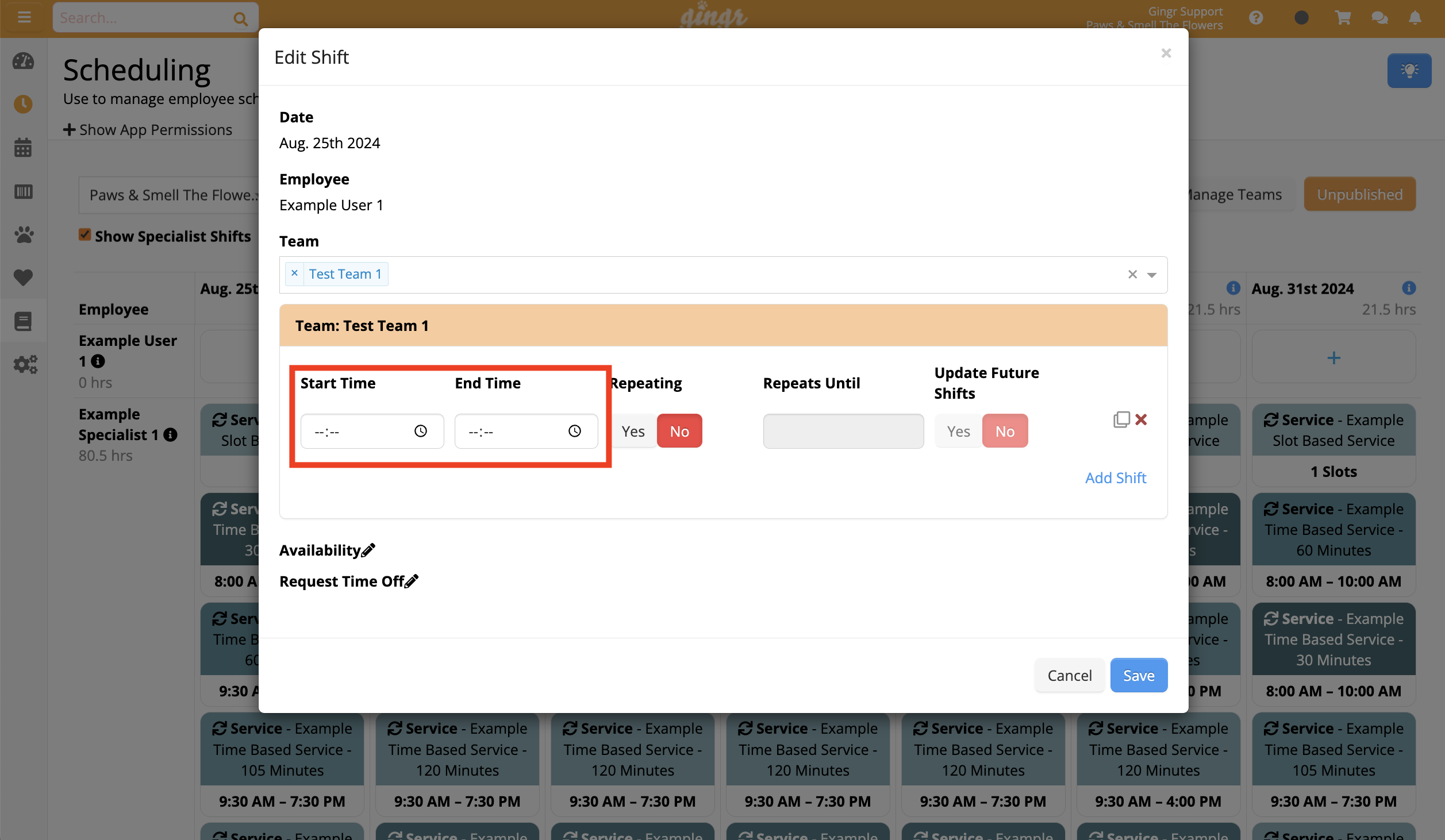The width and height of the screenshot is (1445, 840).
Task: Click info icon next to Aug. 31st 2024
Action: (x=1409, y=288)
